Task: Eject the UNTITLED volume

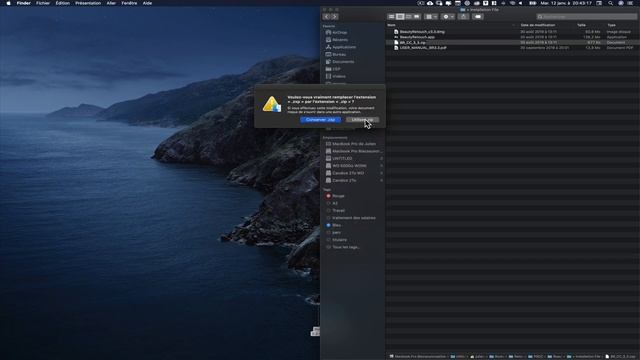Action: pyautogui.click(x=381, y=158)
